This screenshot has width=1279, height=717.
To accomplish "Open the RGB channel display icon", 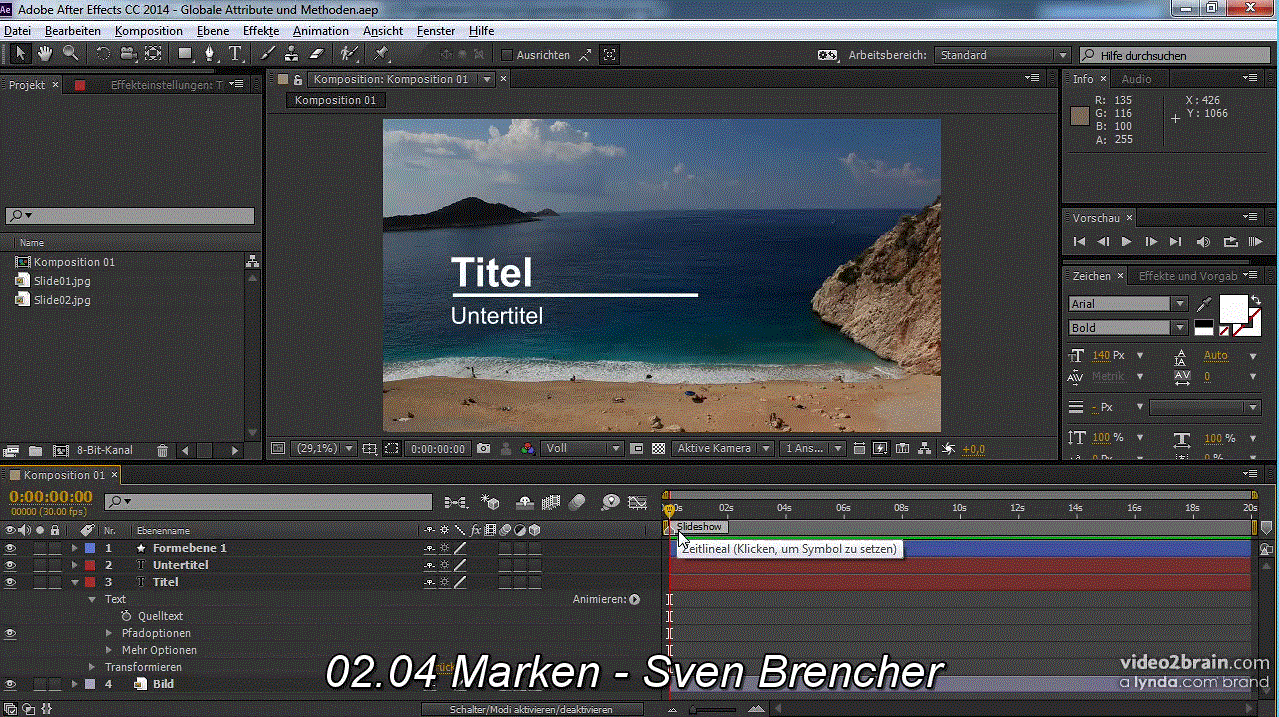I will click(528, 449).
